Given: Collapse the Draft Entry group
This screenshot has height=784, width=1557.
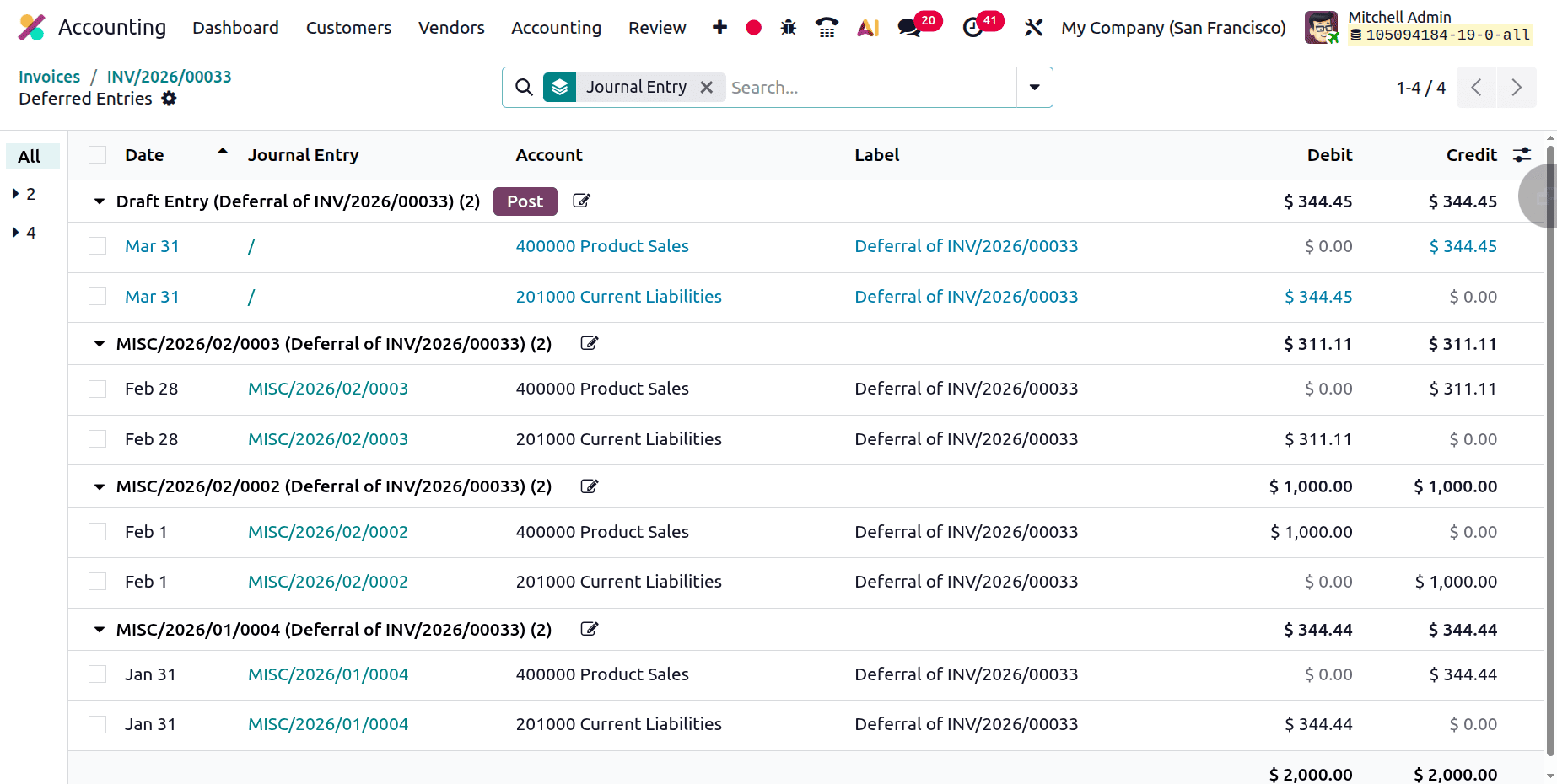Looking at the screenshot, I should pyautogui.click(x=99, y=201).
